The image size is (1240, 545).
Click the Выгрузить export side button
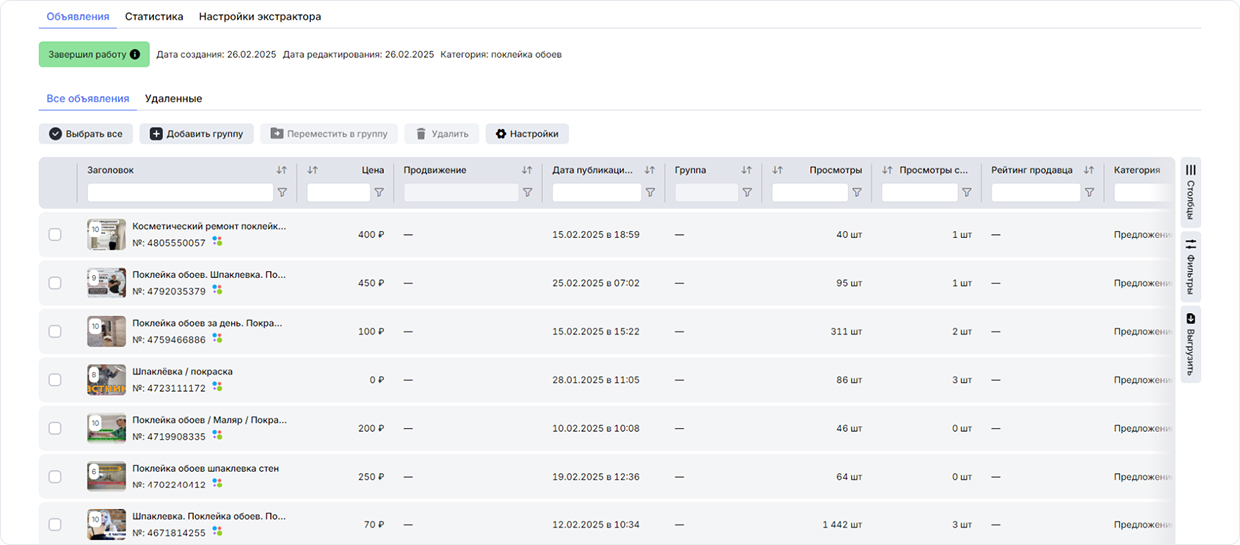pos(1190,344)
